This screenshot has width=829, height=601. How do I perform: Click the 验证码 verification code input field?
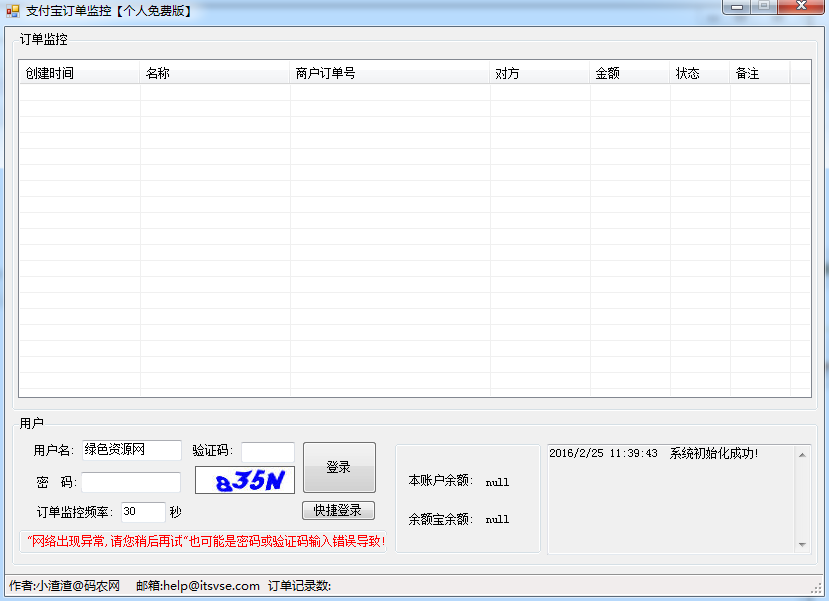[x=267, y=450]
